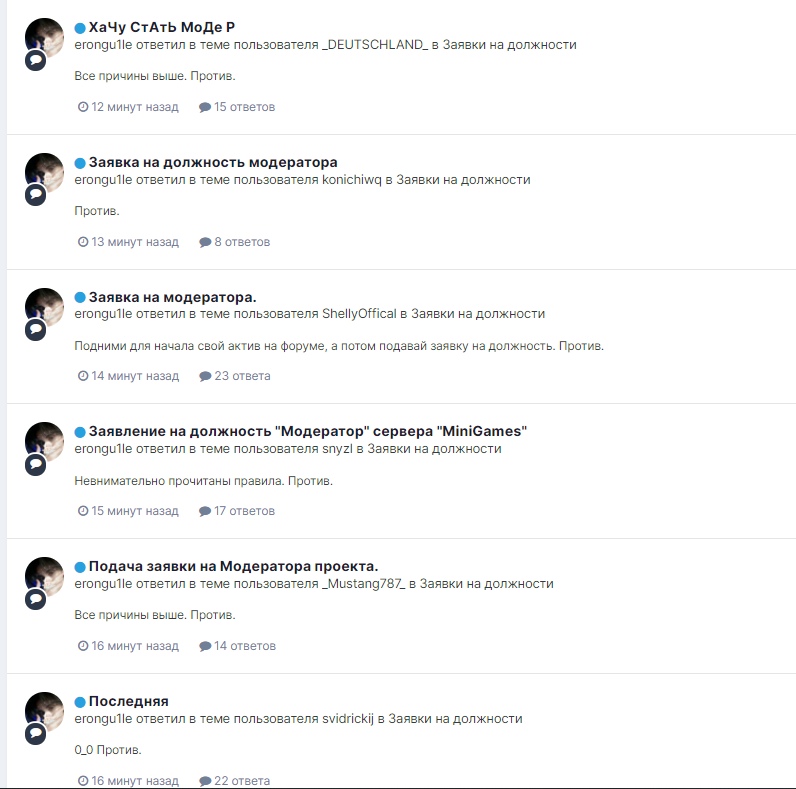Open "Заявки на должности" forum link in the snyzl entry

pyautogui.click(x=434, y=449)
